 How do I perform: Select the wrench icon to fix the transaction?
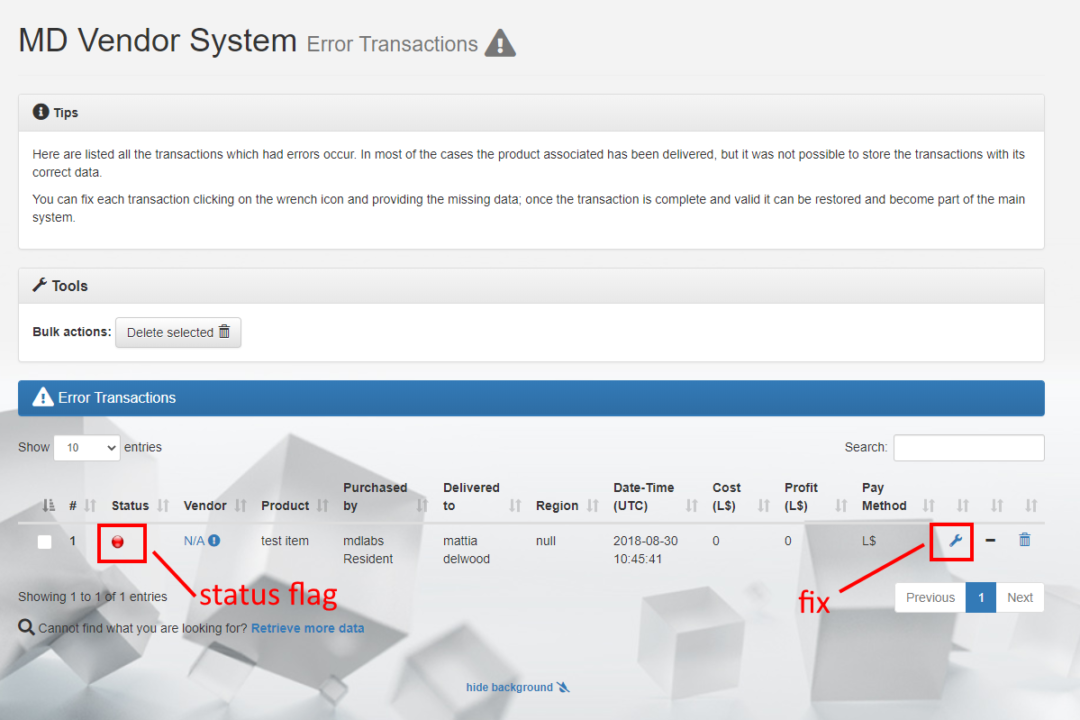pos(953,540)
